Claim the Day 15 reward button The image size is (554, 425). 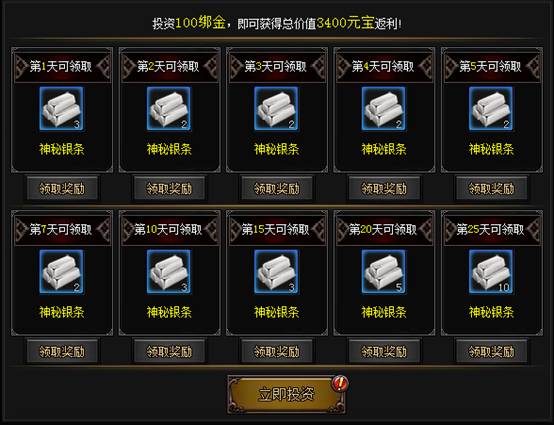277,351
